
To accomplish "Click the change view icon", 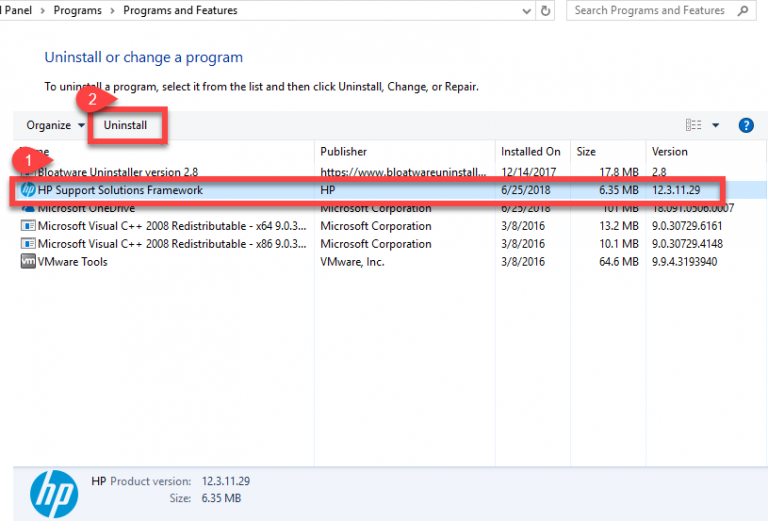I will tap(693, 125).
